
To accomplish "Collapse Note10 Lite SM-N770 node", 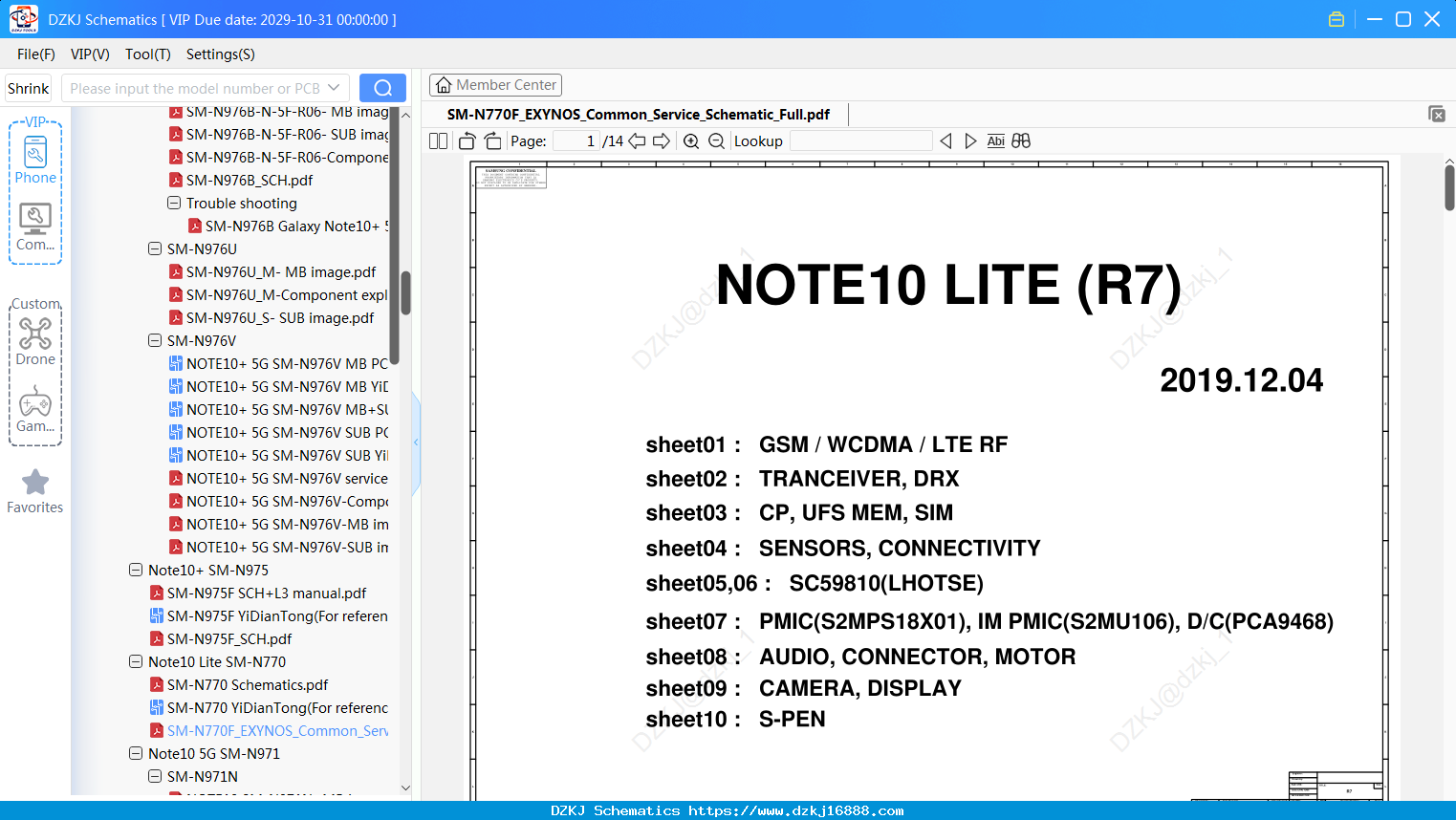I will tap(136, 661).
